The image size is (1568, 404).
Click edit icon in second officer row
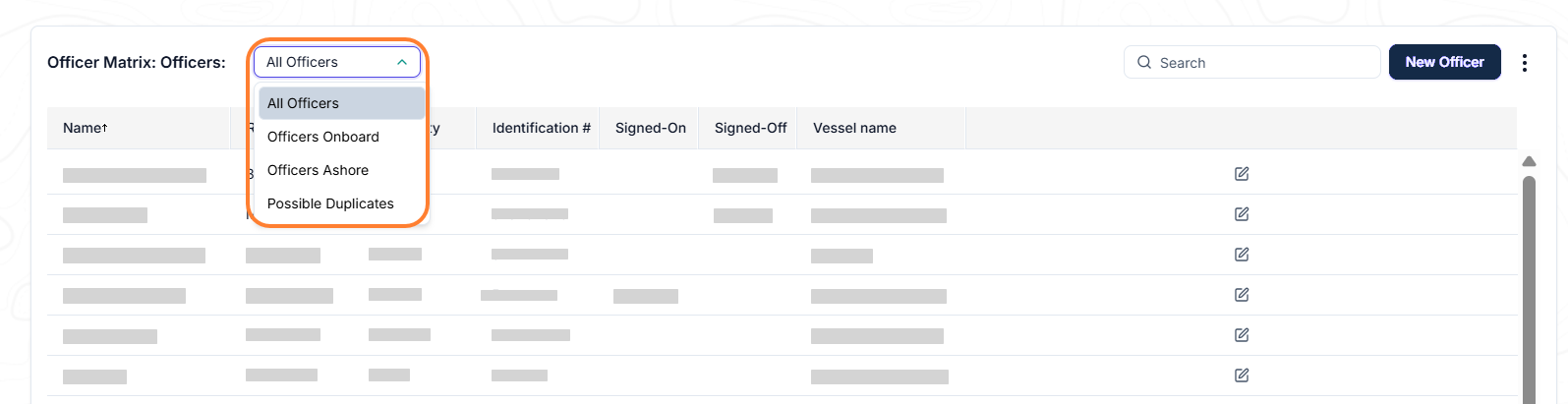1242,214
